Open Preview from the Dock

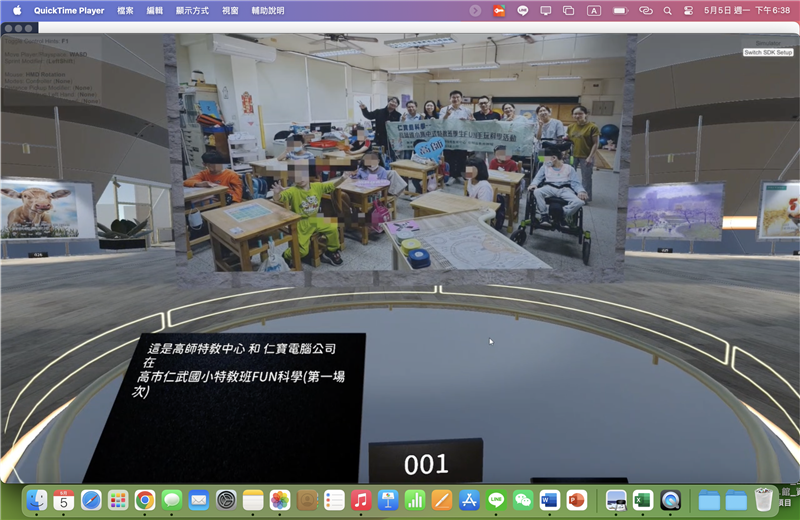[x=616, y=500]
